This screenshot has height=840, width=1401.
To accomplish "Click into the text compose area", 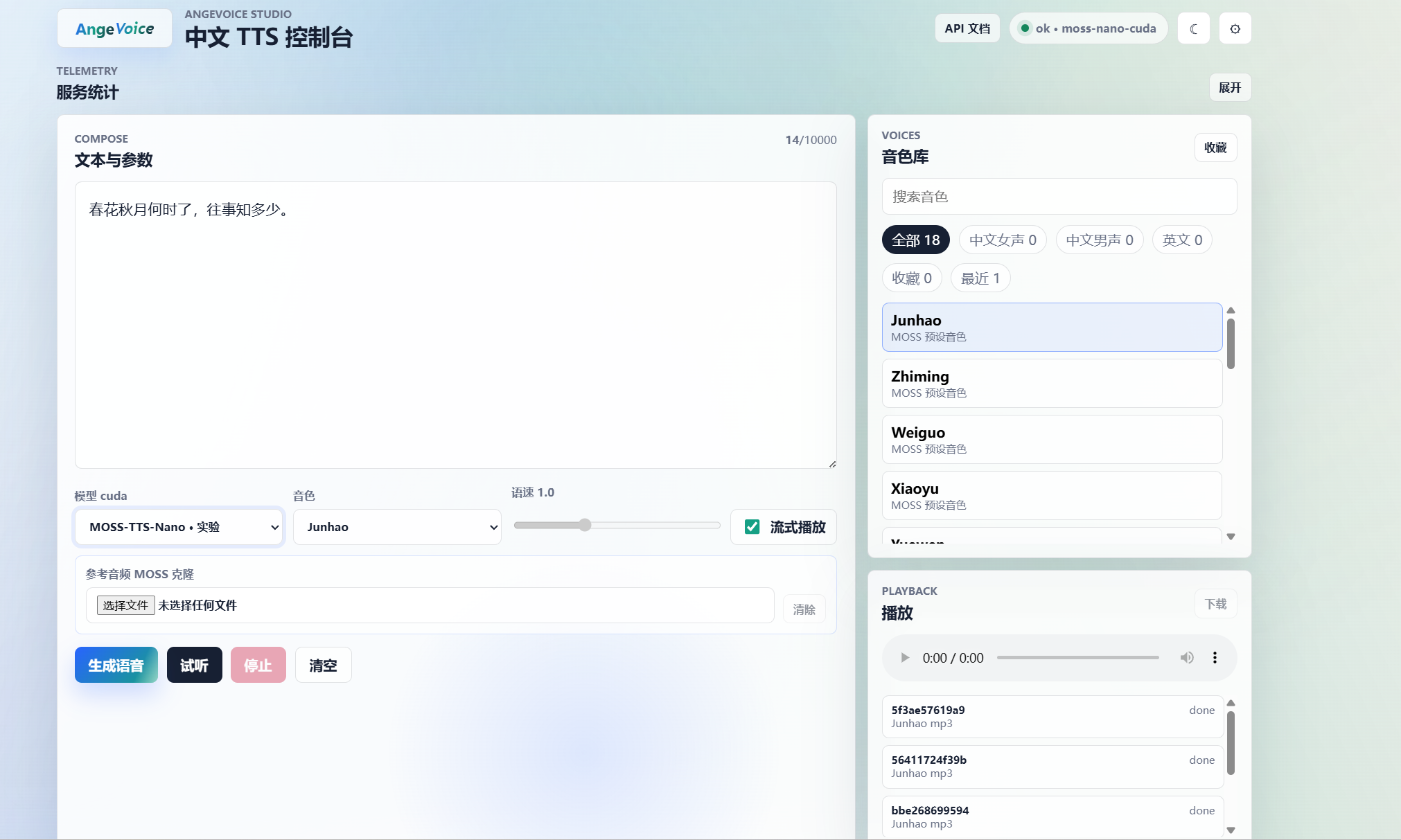I will pyautogui.click(x=455, y=325).
